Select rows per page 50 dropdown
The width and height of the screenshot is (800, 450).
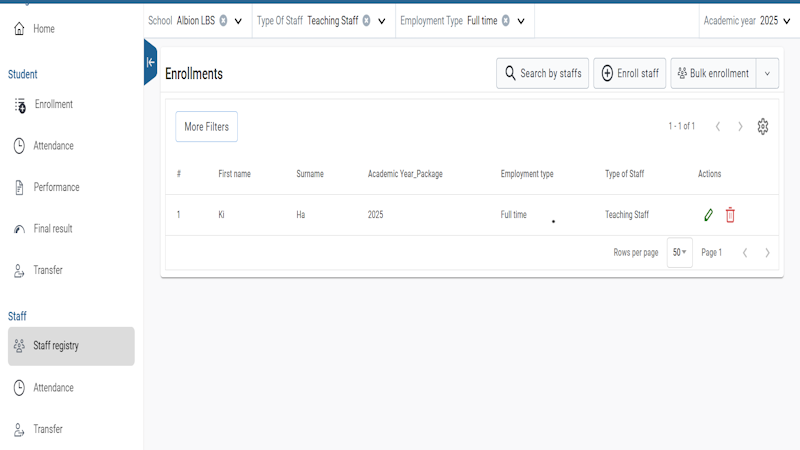click(x=680, y=253)
